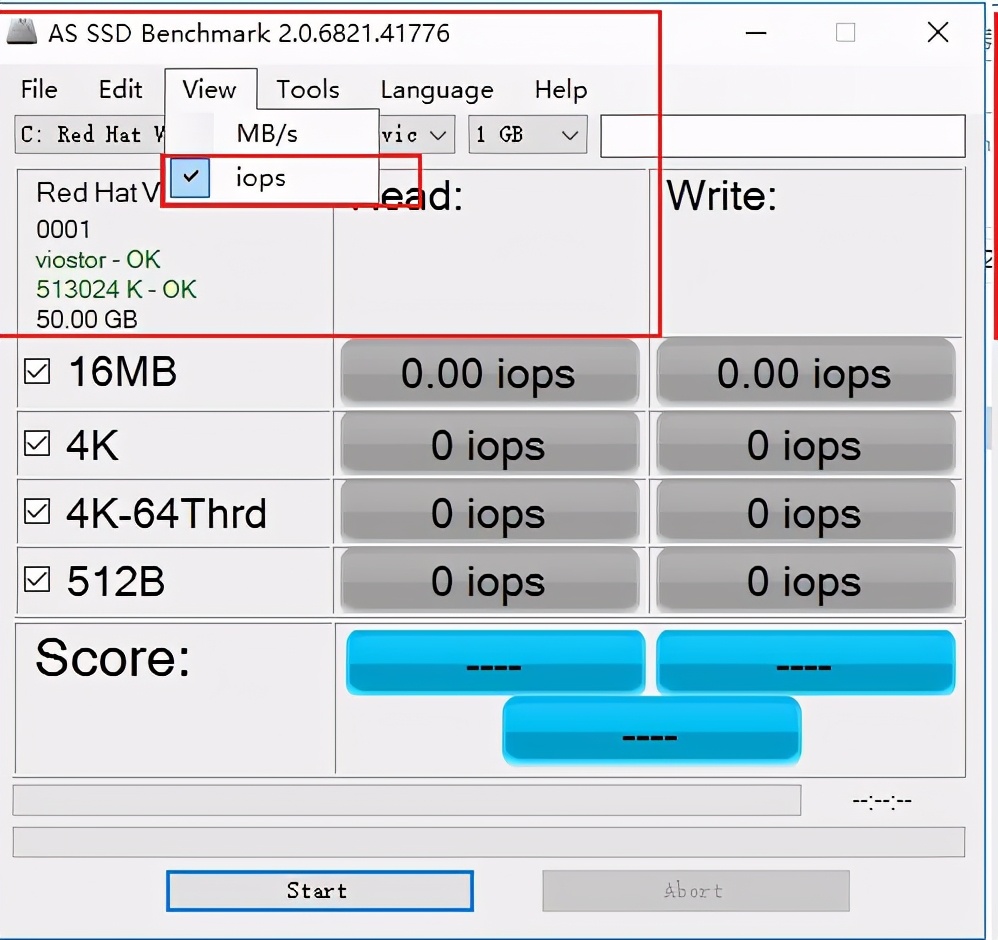Viewport: 998px width, 940px height.
Task: Start the benchmark with the Start button
Action: point(320,890)
